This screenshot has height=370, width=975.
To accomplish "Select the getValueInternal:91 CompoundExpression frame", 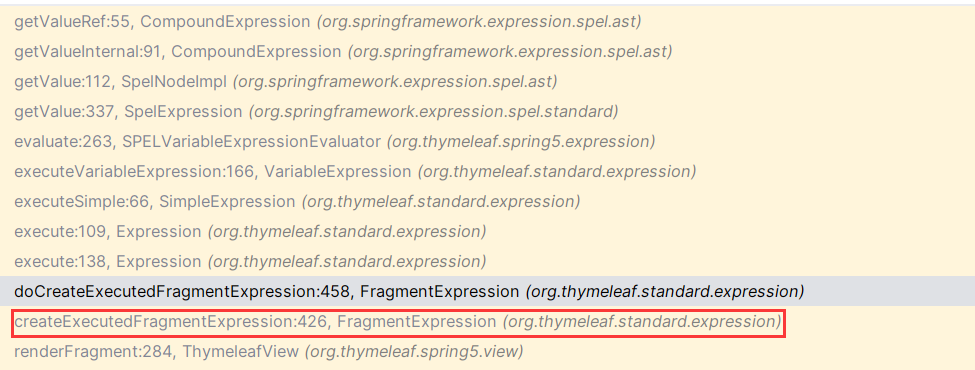I will (488, 52).
